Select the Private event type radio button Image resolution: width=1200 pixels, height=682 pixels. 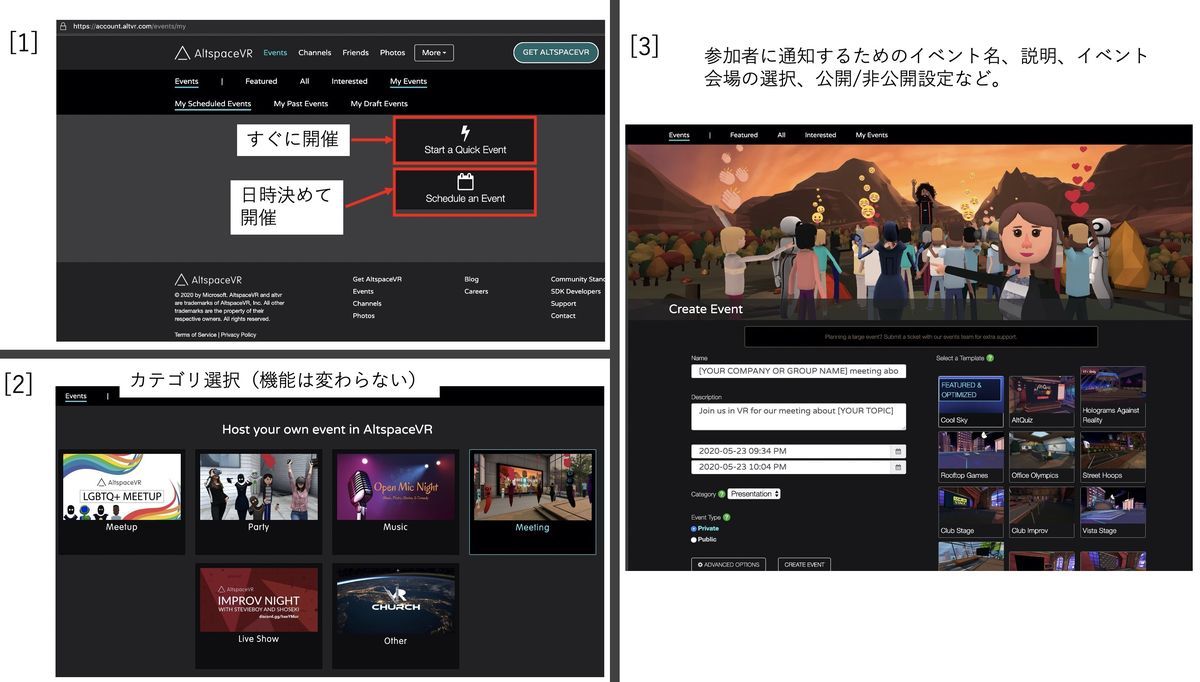(x=693, y=528)
